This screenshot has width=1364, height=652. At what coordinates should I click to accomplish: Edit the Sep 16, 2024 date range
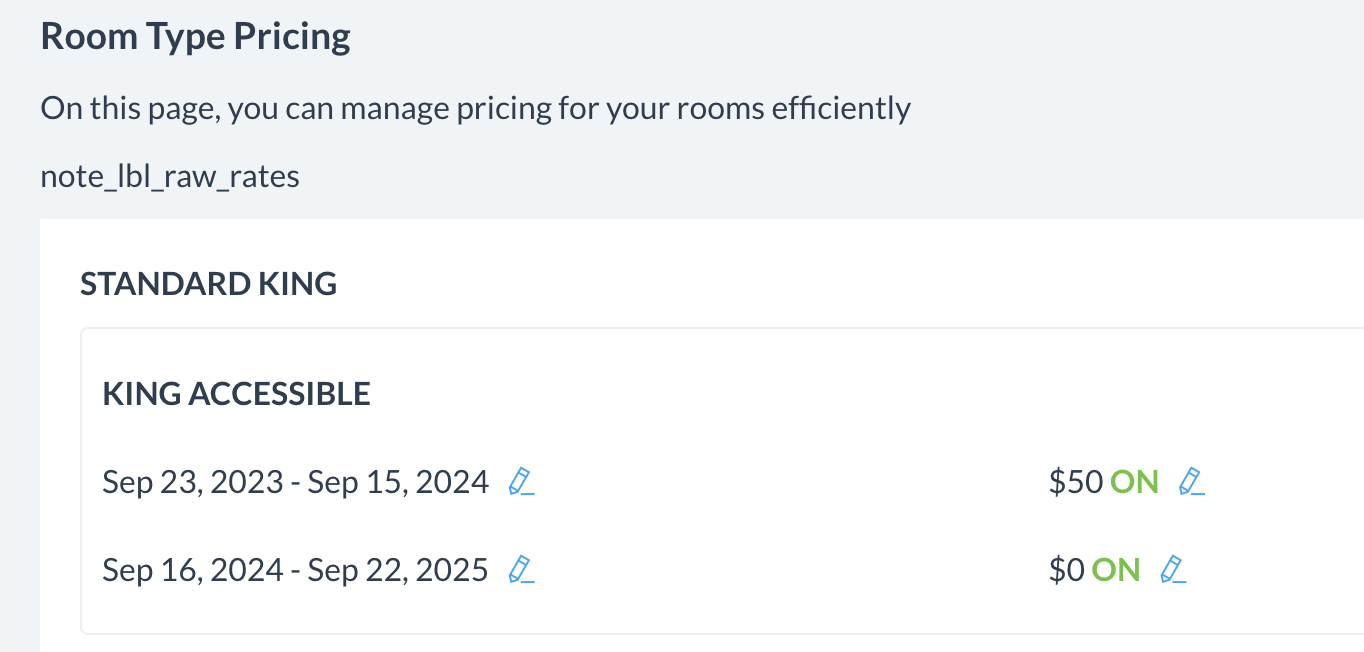(x=521, y=570)
